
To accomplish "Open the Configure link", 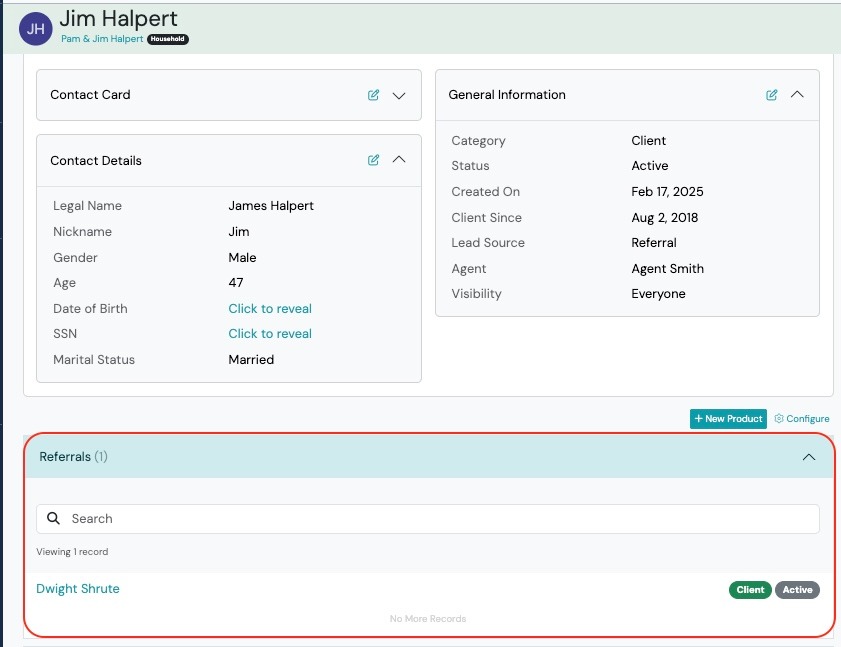I will [802, 418].
